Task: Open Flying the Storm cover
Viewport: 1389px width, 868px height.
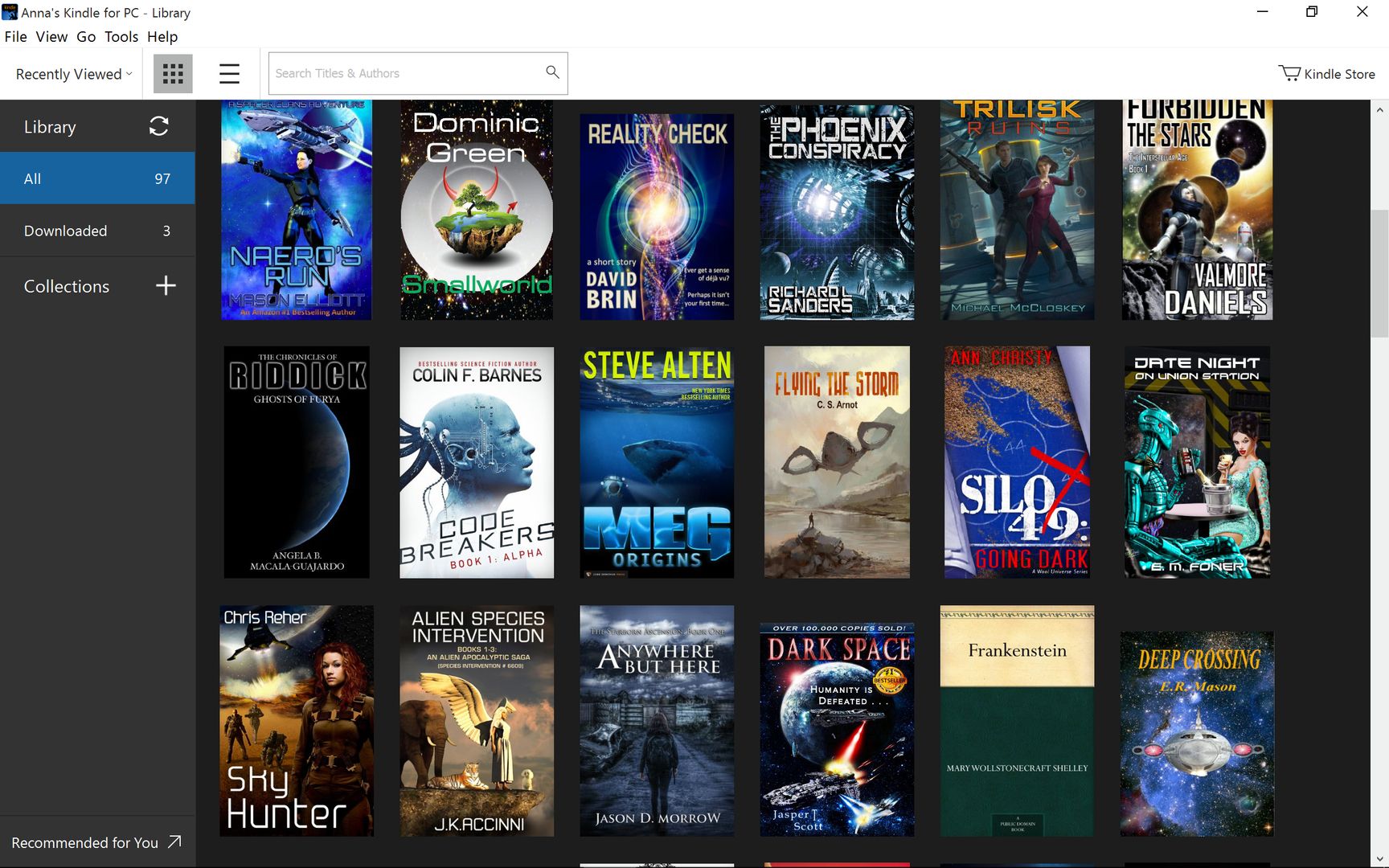Action: click(x=837, y=462)
